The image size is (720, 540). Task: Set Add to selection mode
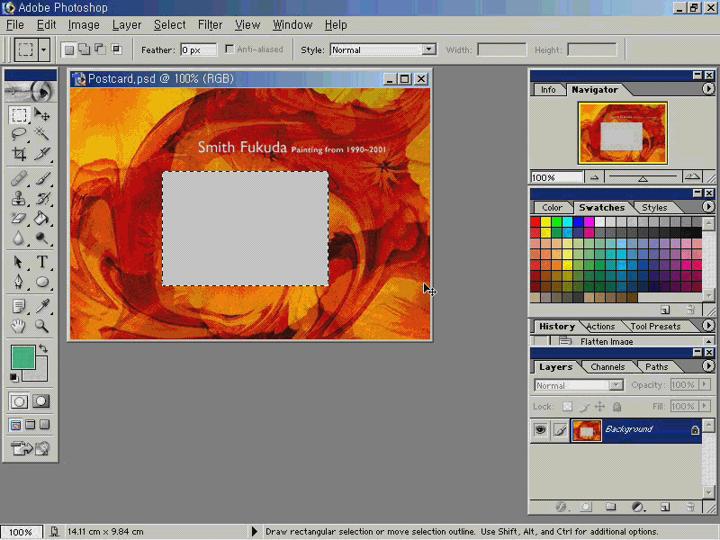[84, 49]
